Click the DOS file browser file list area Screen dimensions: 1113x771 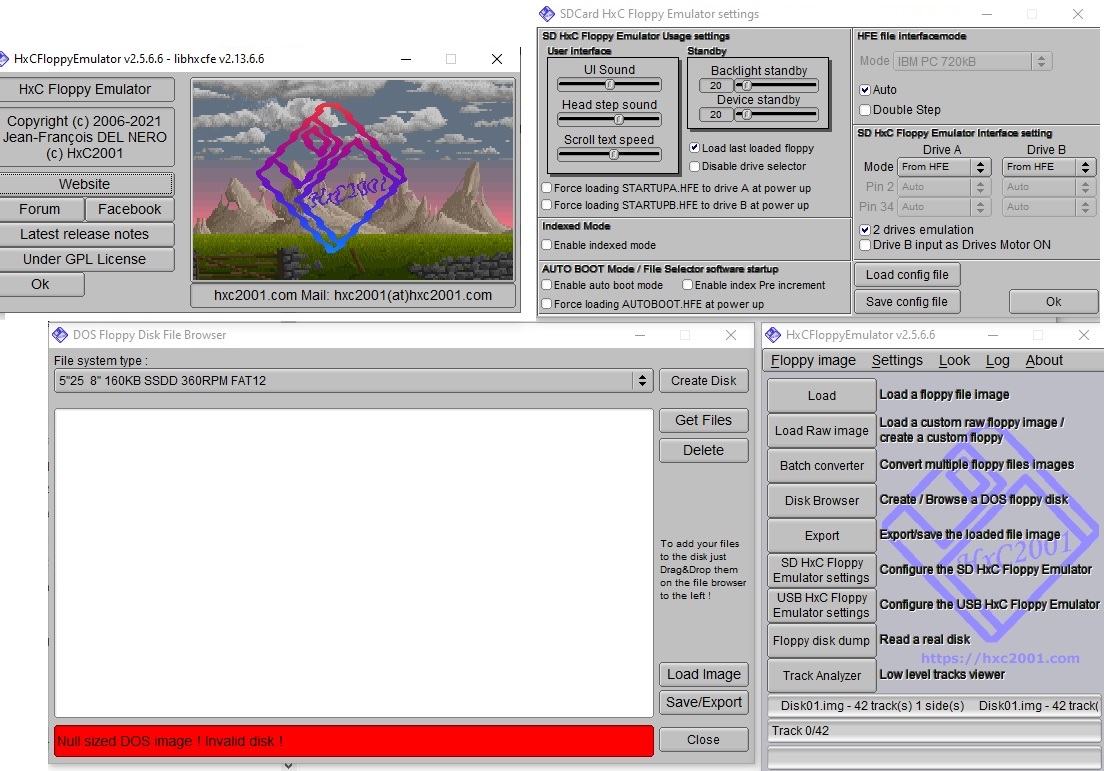(353, 563)
